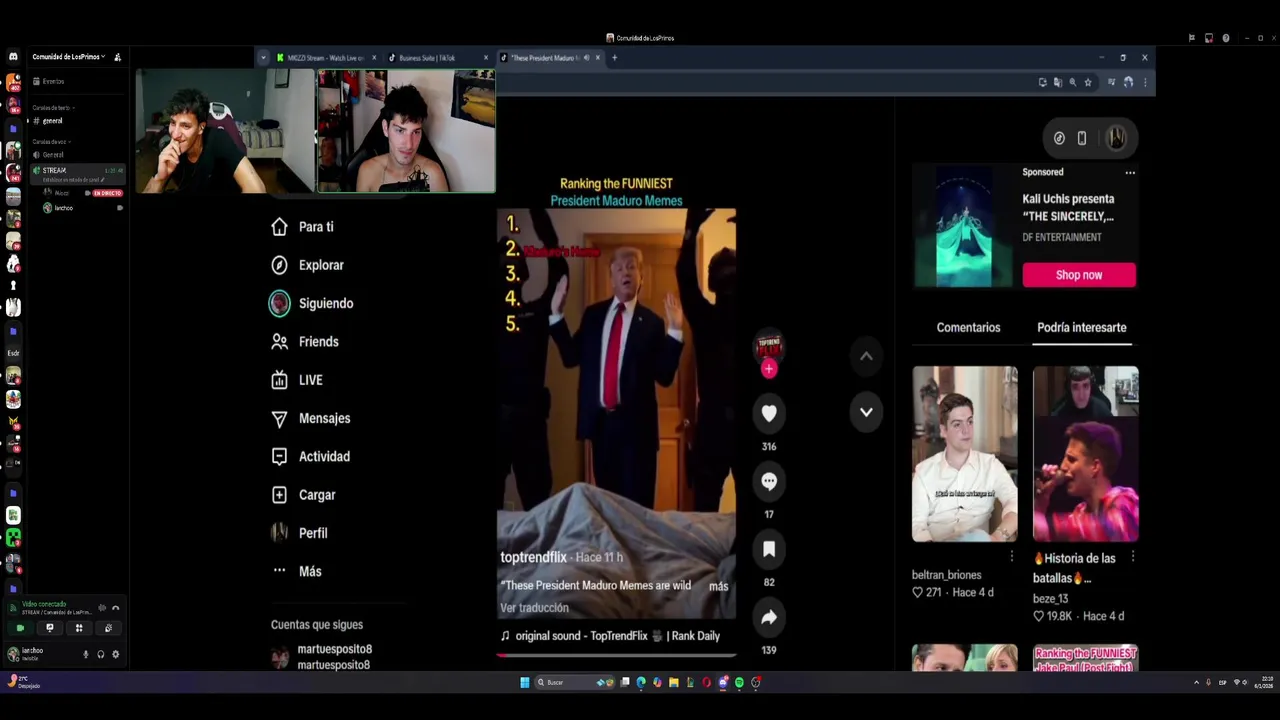1280x720 pixels.
Task: Expand Comunidad de LosPrimos server menu
Action: pyautogui.click(x=68, y=57)
